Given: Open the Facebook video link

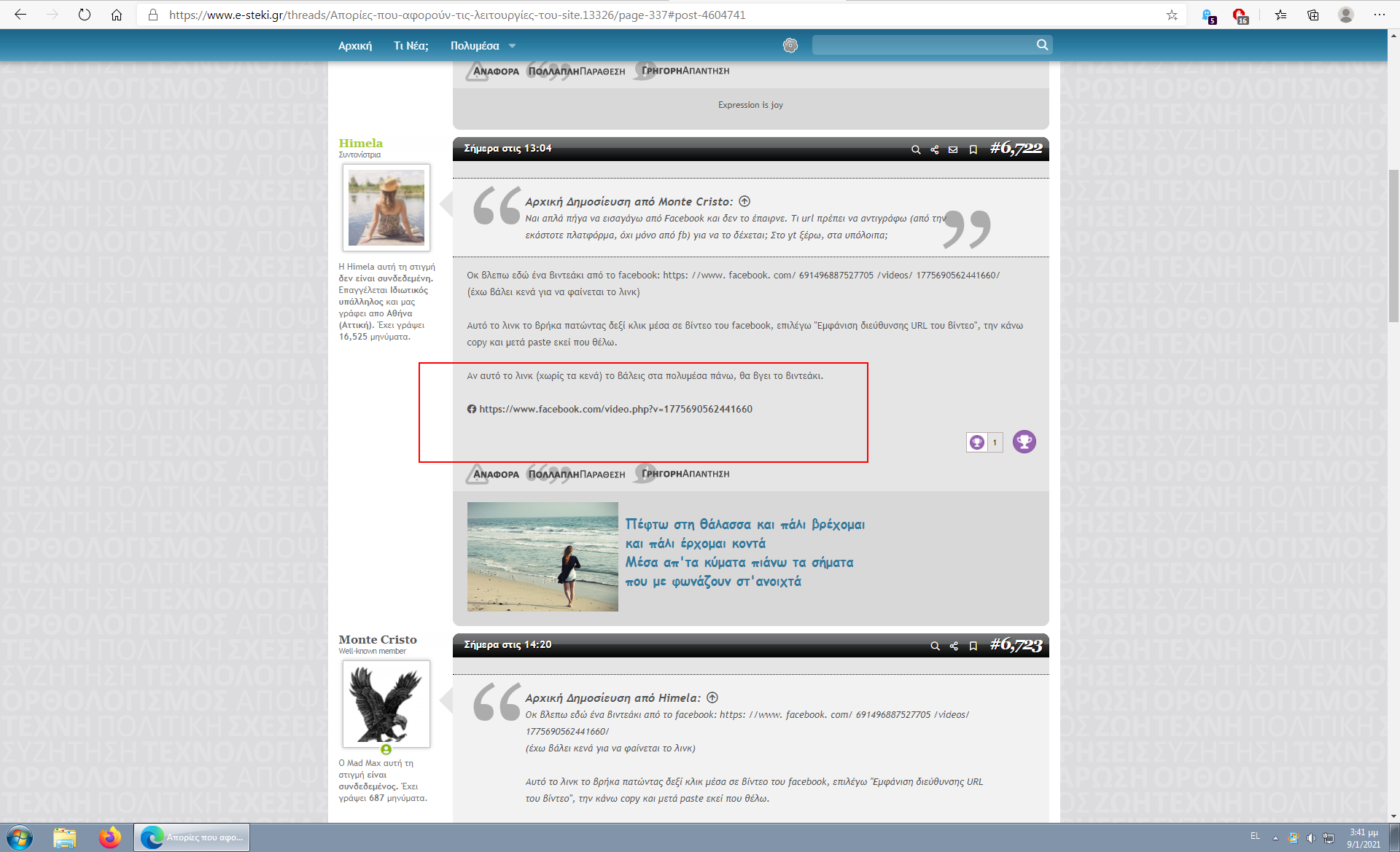Looking at the screenshot, I should 615,409.
